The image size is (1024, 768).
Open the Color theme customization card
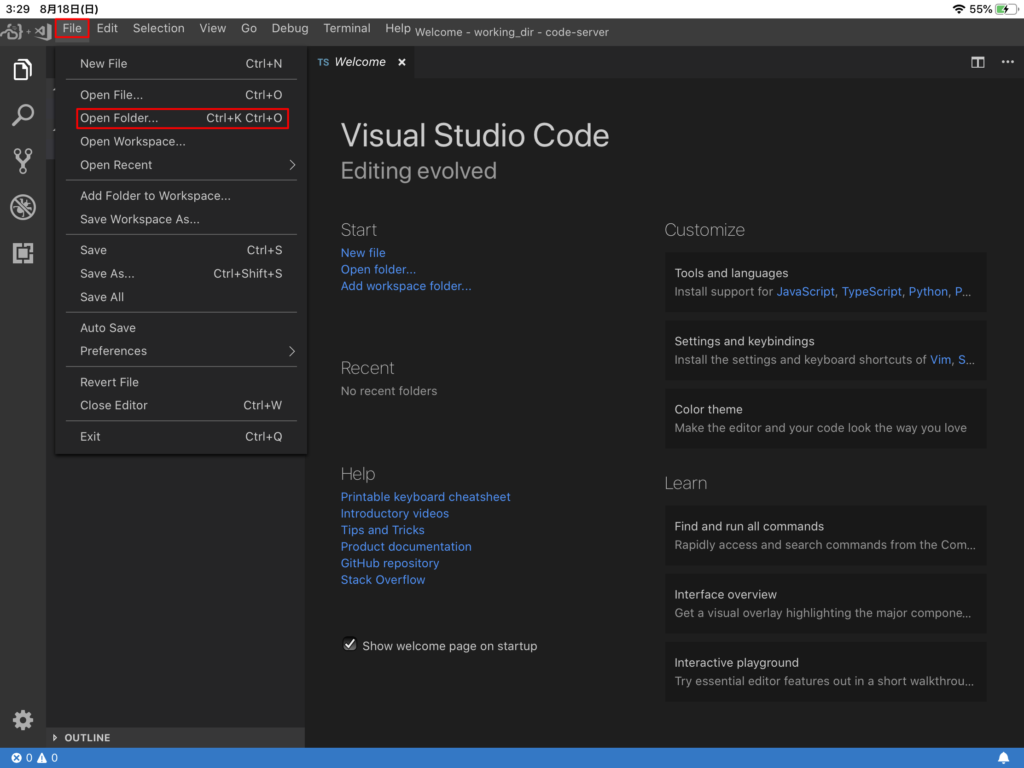[x=825, y=419]
